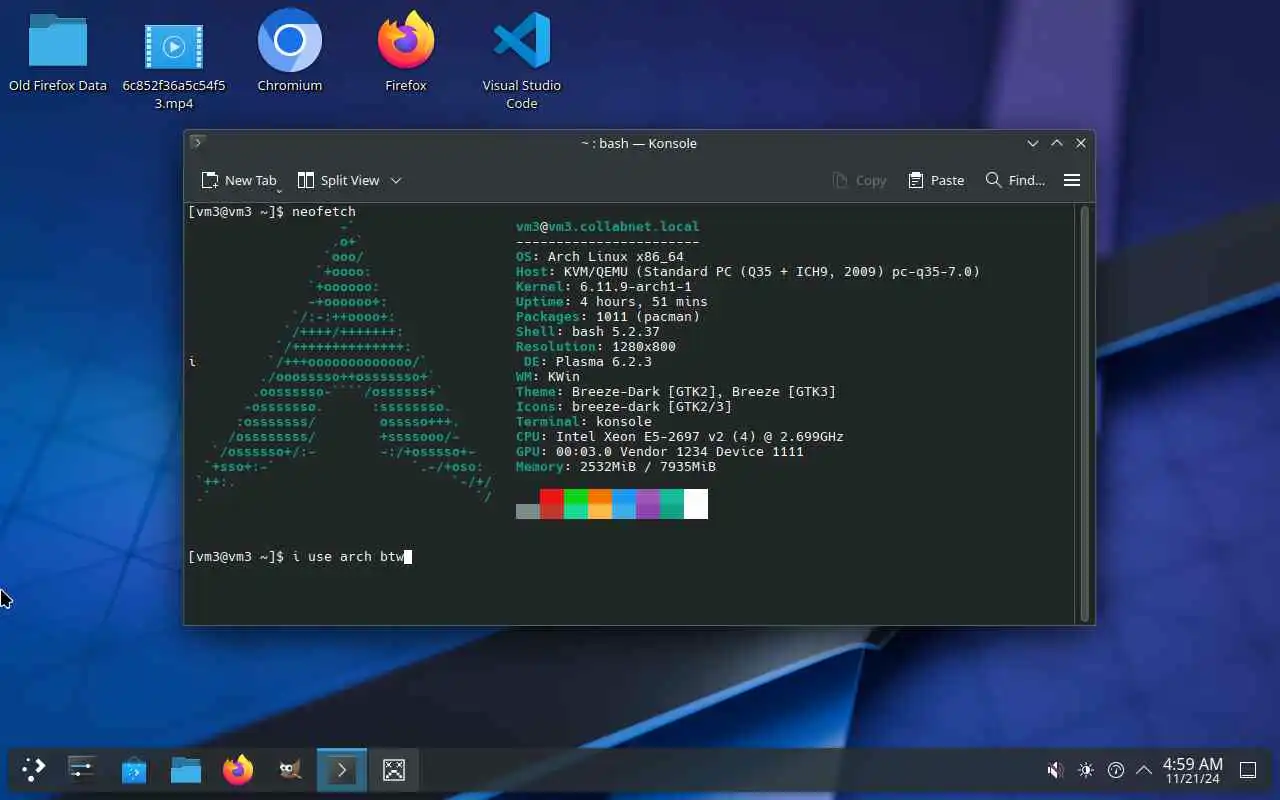Click the Peek at Desktop button

pos(1248,770)
